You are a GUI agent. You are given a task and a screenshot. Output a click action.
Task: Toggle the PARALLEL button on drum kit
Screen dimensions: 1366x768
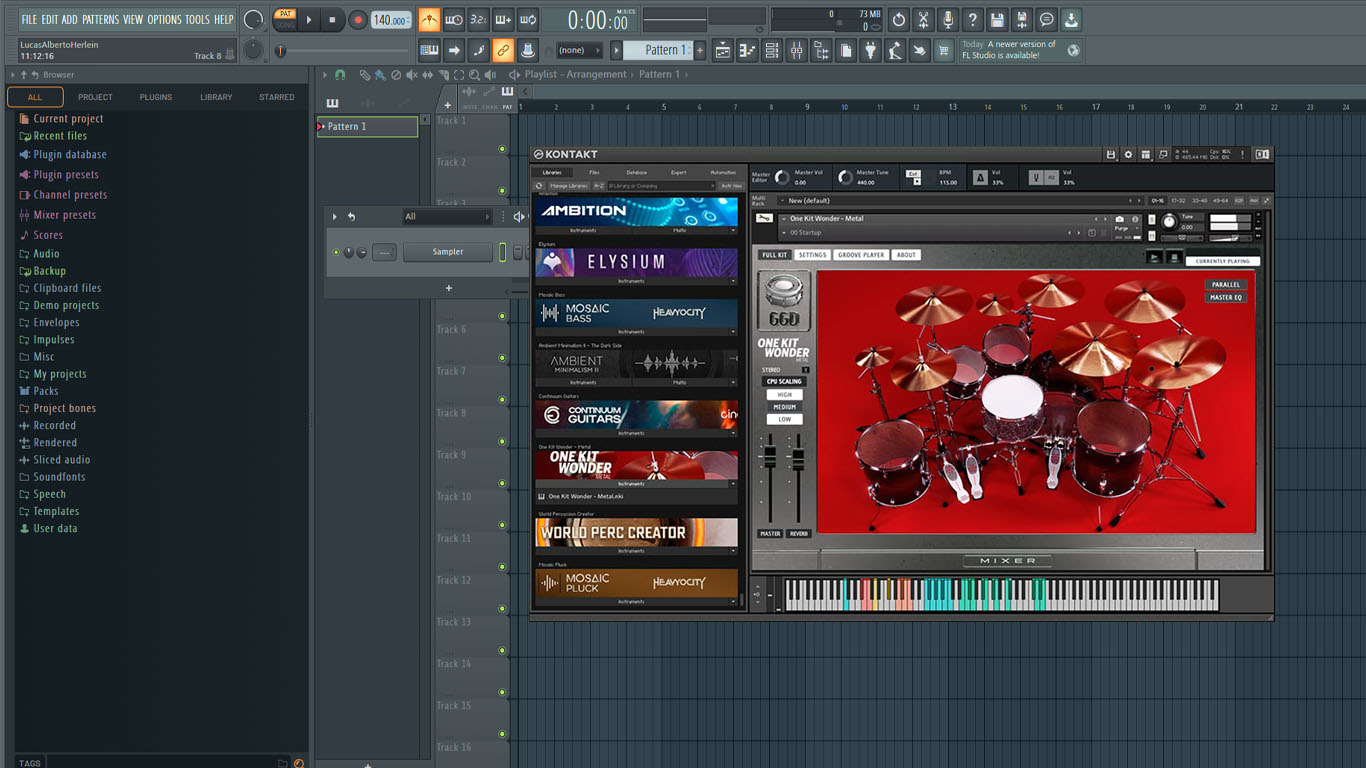click(1226, 285)
